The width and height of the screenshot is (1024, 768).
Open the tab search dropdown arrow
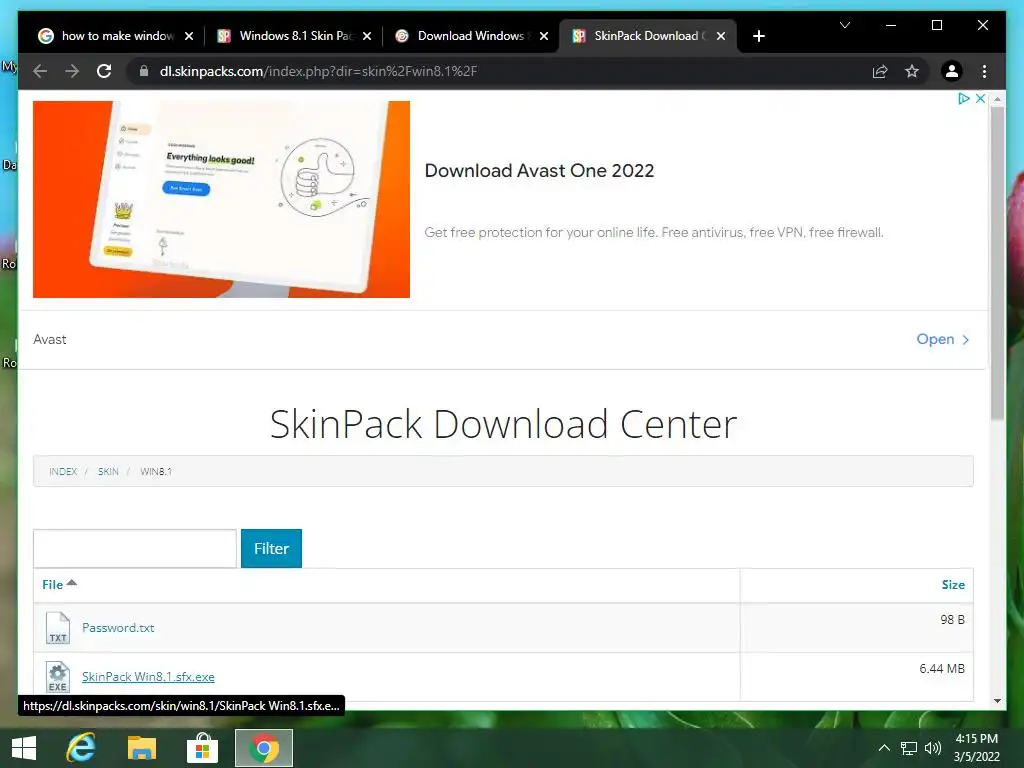click(x=844, y=25)
